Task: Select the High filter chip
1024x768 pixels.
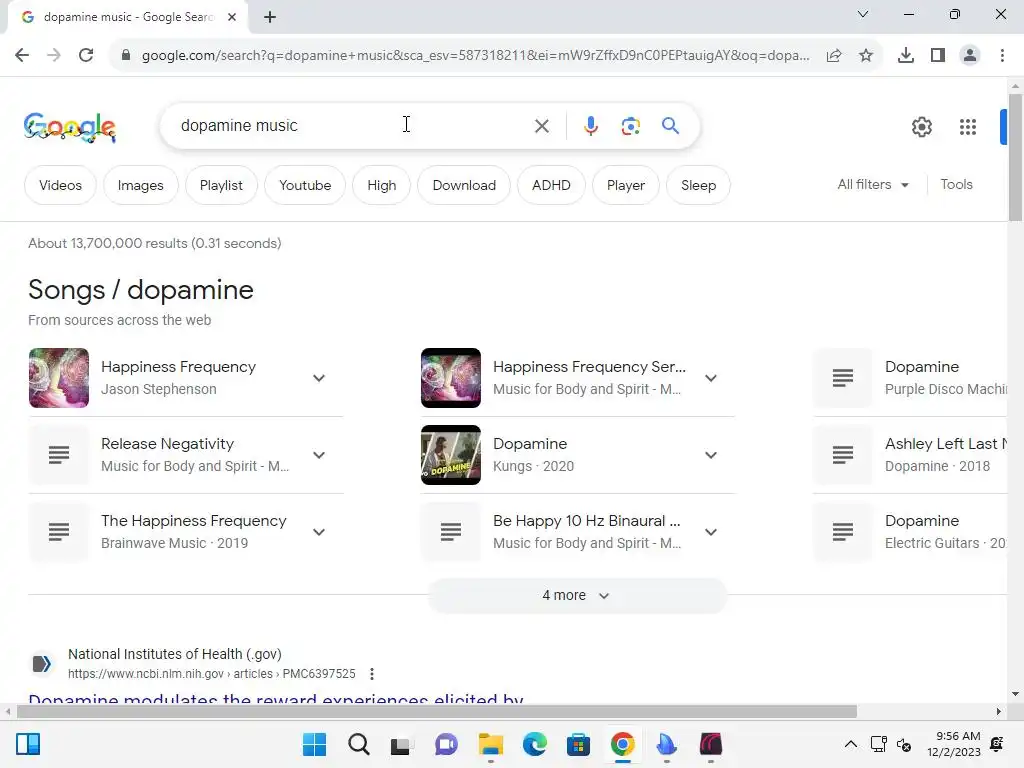Action: 381,185
